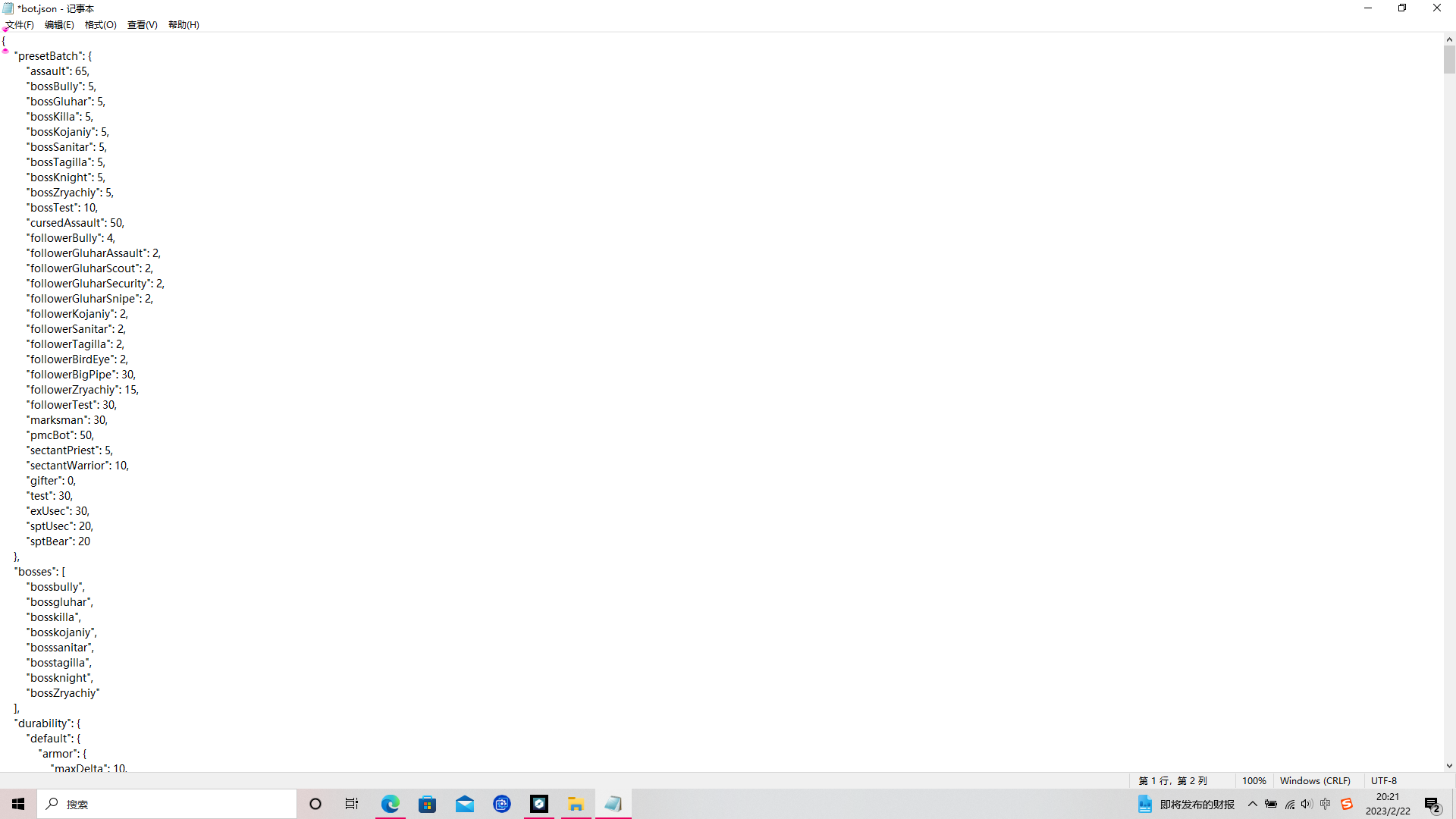Click the "followerZryachiy": 15 line
This screenshot has width=1456, height=819.
coord(83,390)
